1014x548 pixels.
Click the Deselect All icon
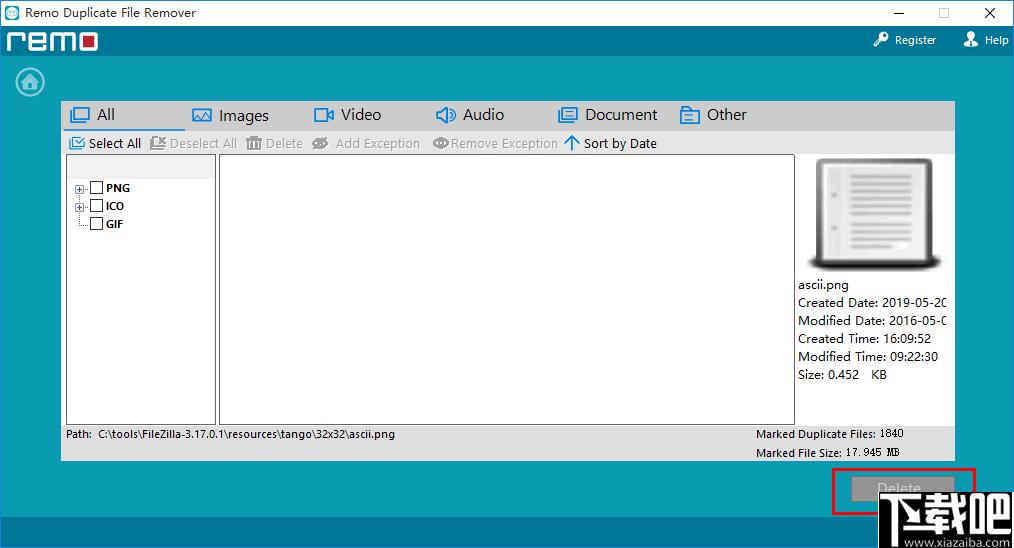[158, 143]
